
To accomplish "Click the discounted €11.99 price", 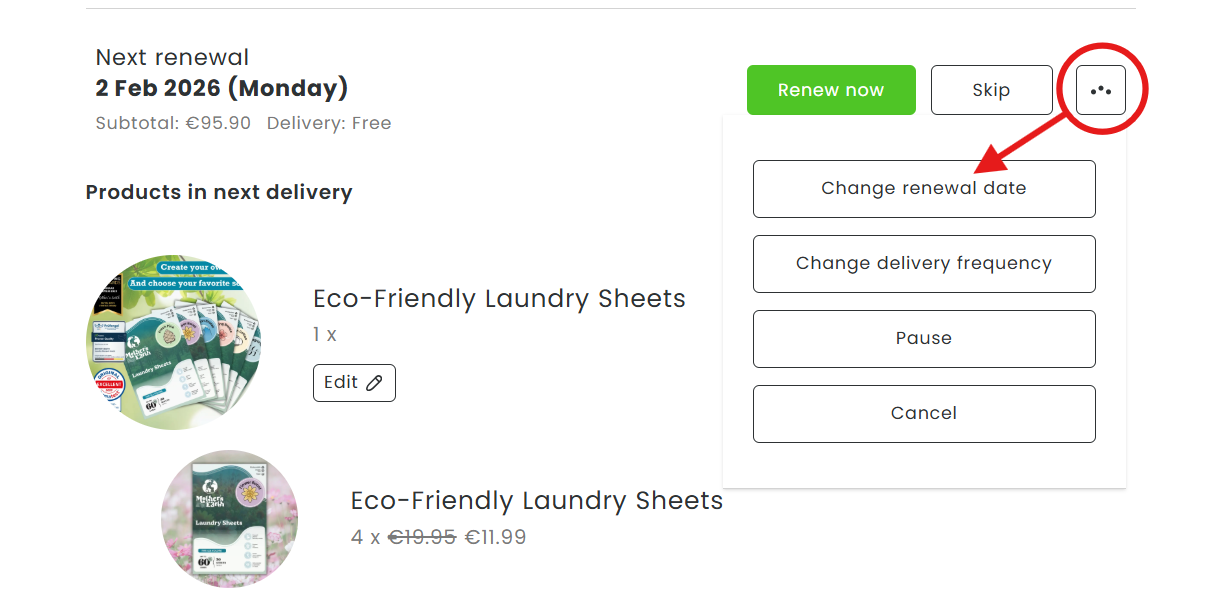I will 495,538.
